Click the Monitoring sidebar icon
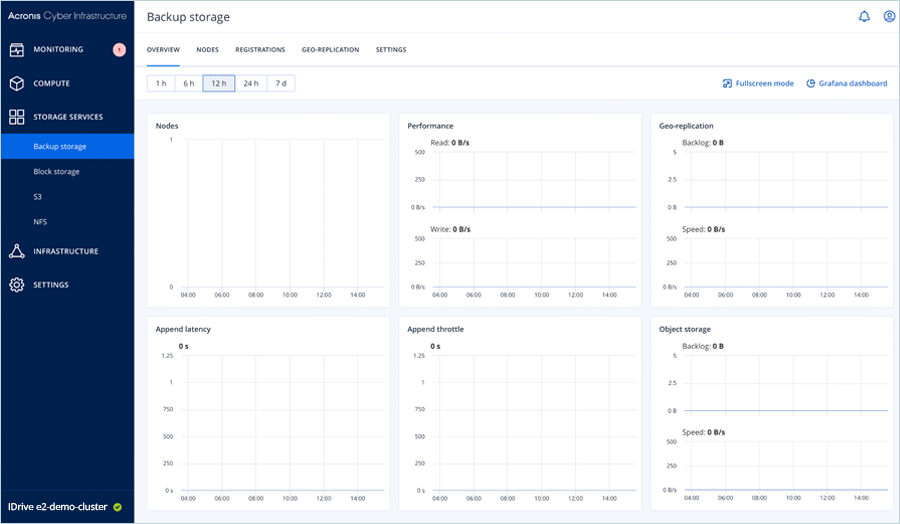The width and height of the screenshot is (900, 524). tap(16, 50)
